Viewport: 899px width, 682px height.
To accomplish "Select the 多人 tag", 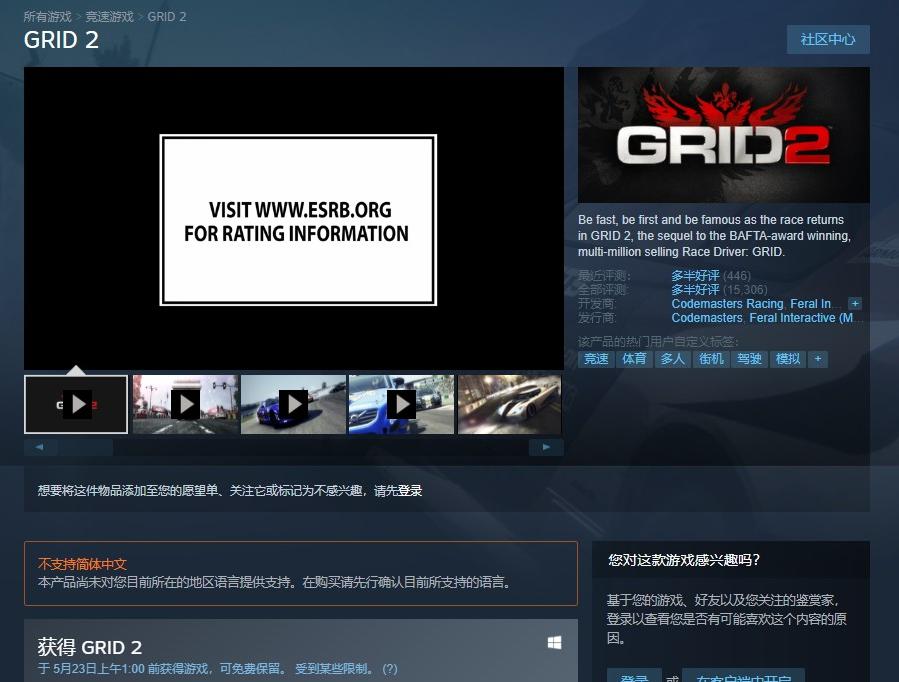I will point(673,359).
